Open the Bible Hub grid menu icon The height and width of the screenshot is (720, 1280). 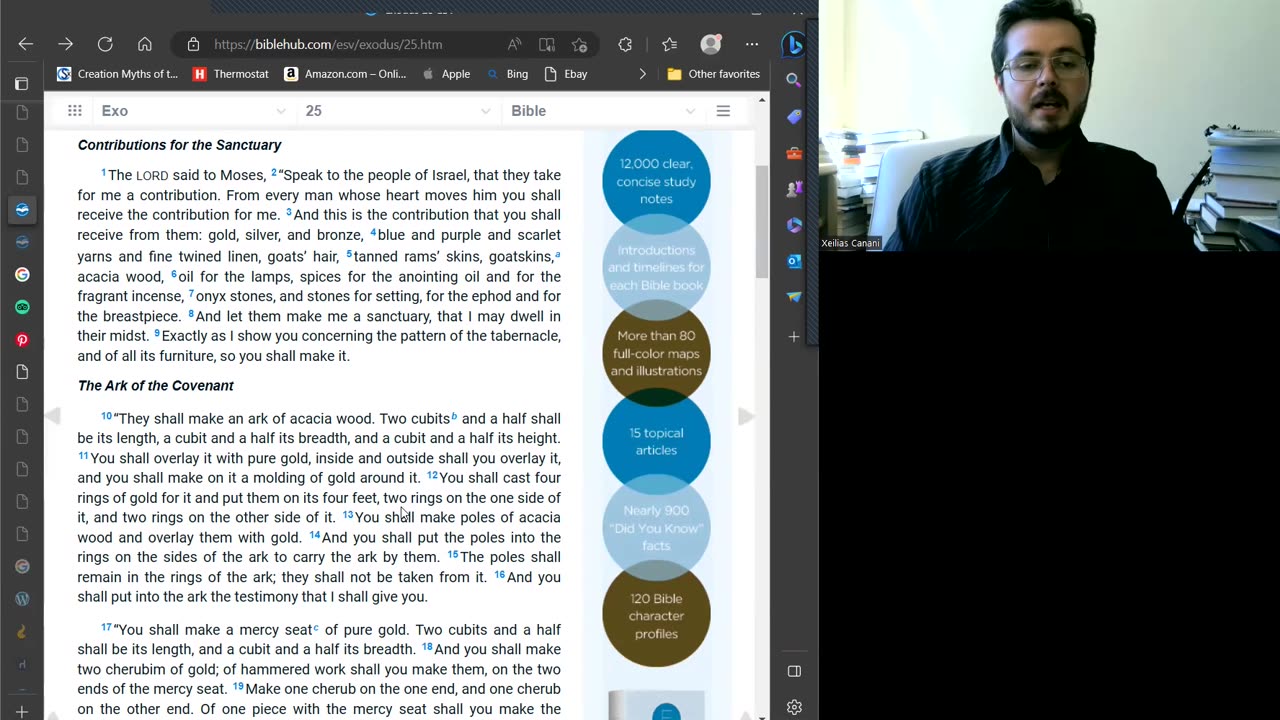click(75, 111)
